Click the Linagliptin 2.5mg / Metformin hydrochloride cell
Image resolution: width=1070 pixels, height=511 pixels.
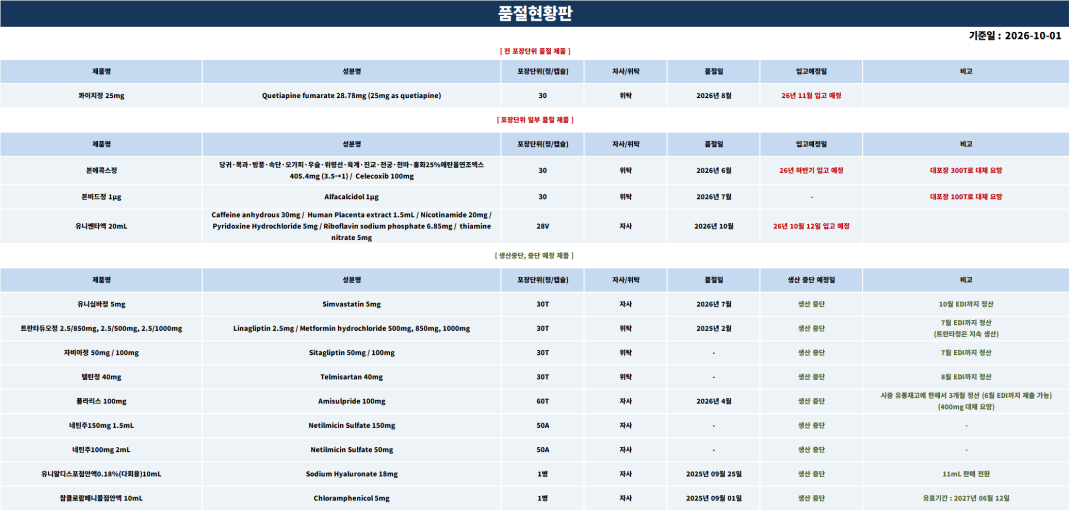point(351,328)
